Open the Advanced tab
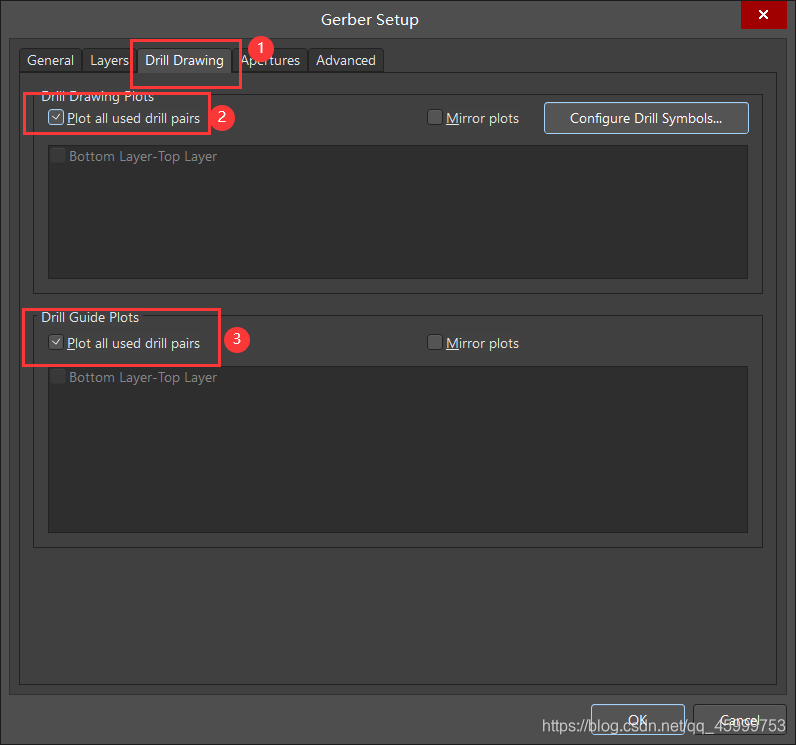The image size is (796, 745). point(346,60)
